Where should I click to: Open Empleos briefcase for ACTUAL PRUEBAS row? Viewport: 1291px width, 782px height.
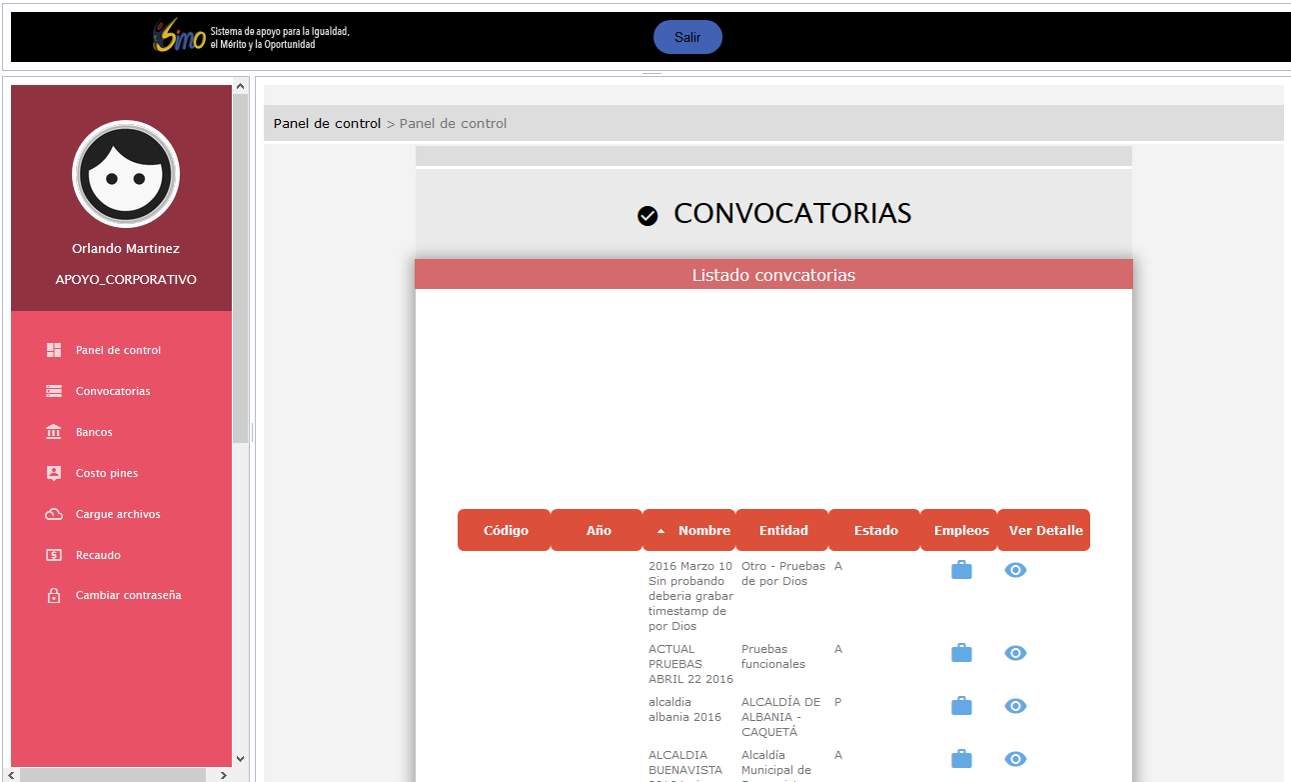pyautogui.click(x=961, y=653)
